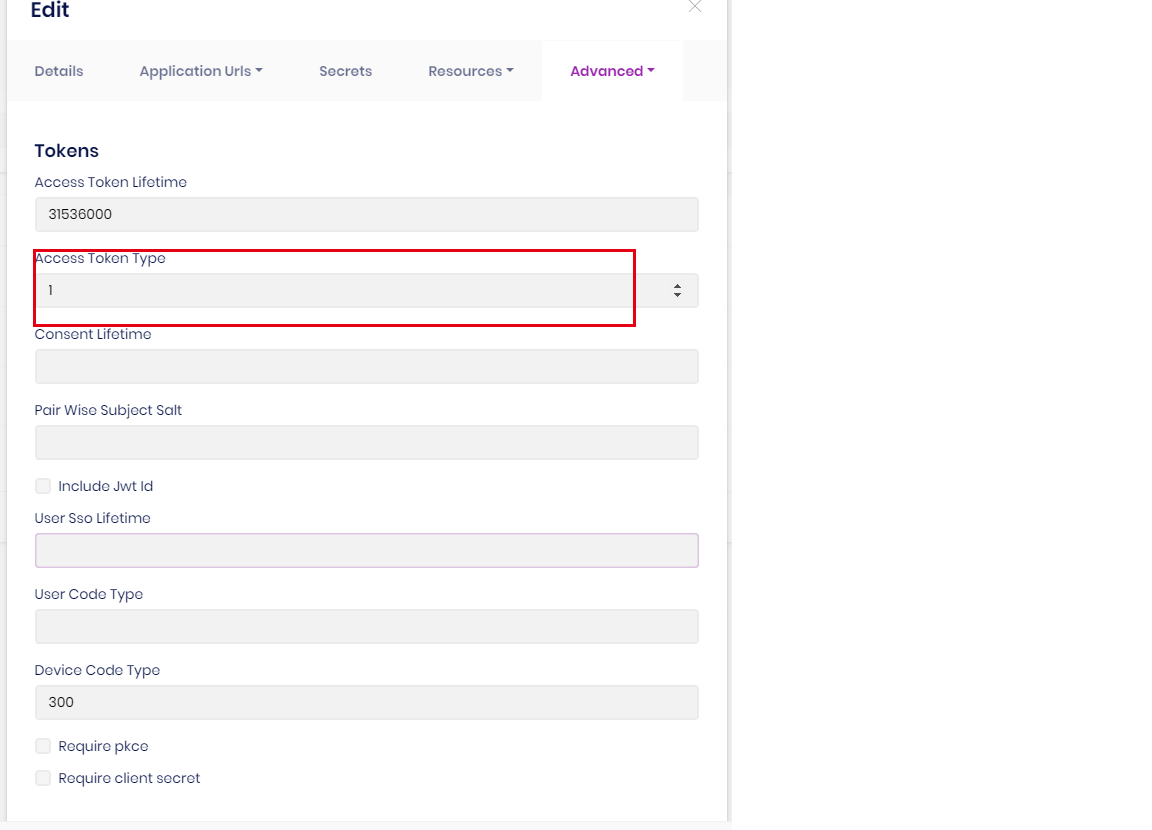
Task: Click the Access Token Lifetime input field
Action: point(366,215)
